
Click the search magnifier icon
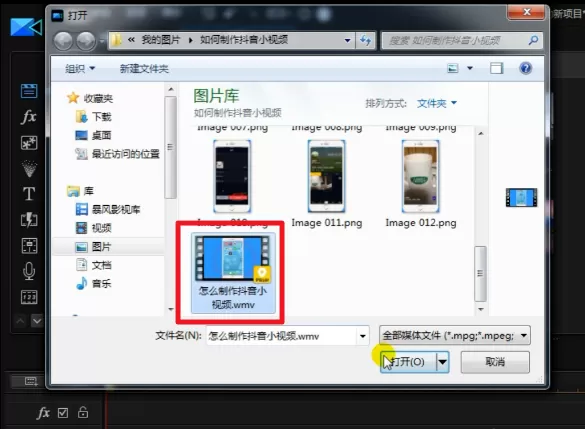click(x=534, y=40)
